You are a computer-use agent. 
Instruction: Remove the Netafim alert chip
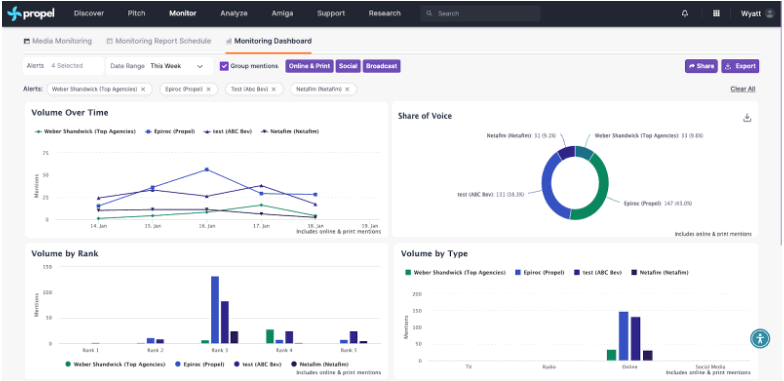point(347,89)
